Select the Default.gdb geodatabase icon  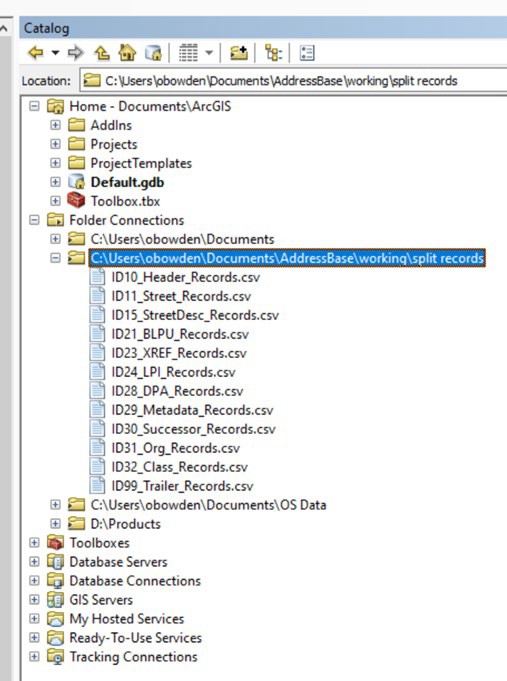tap(76, 182)
